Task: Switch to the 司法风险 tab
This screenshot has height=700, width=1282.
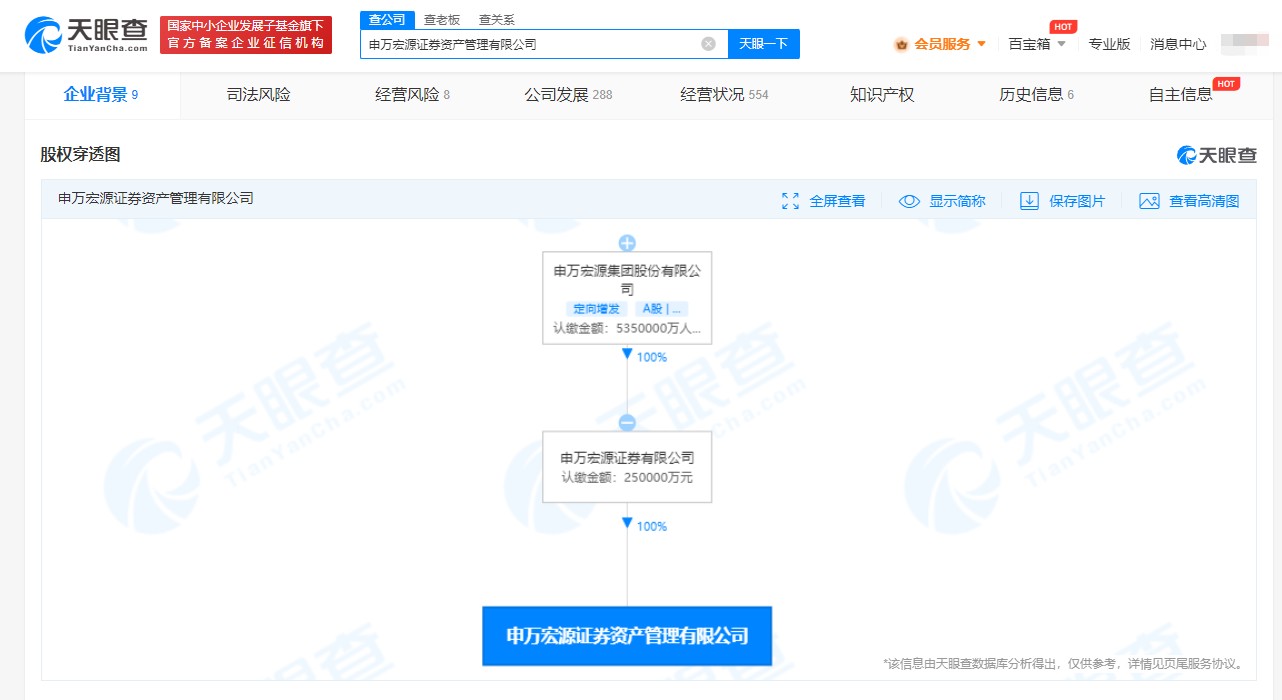Action: click(x=258, y=95)
